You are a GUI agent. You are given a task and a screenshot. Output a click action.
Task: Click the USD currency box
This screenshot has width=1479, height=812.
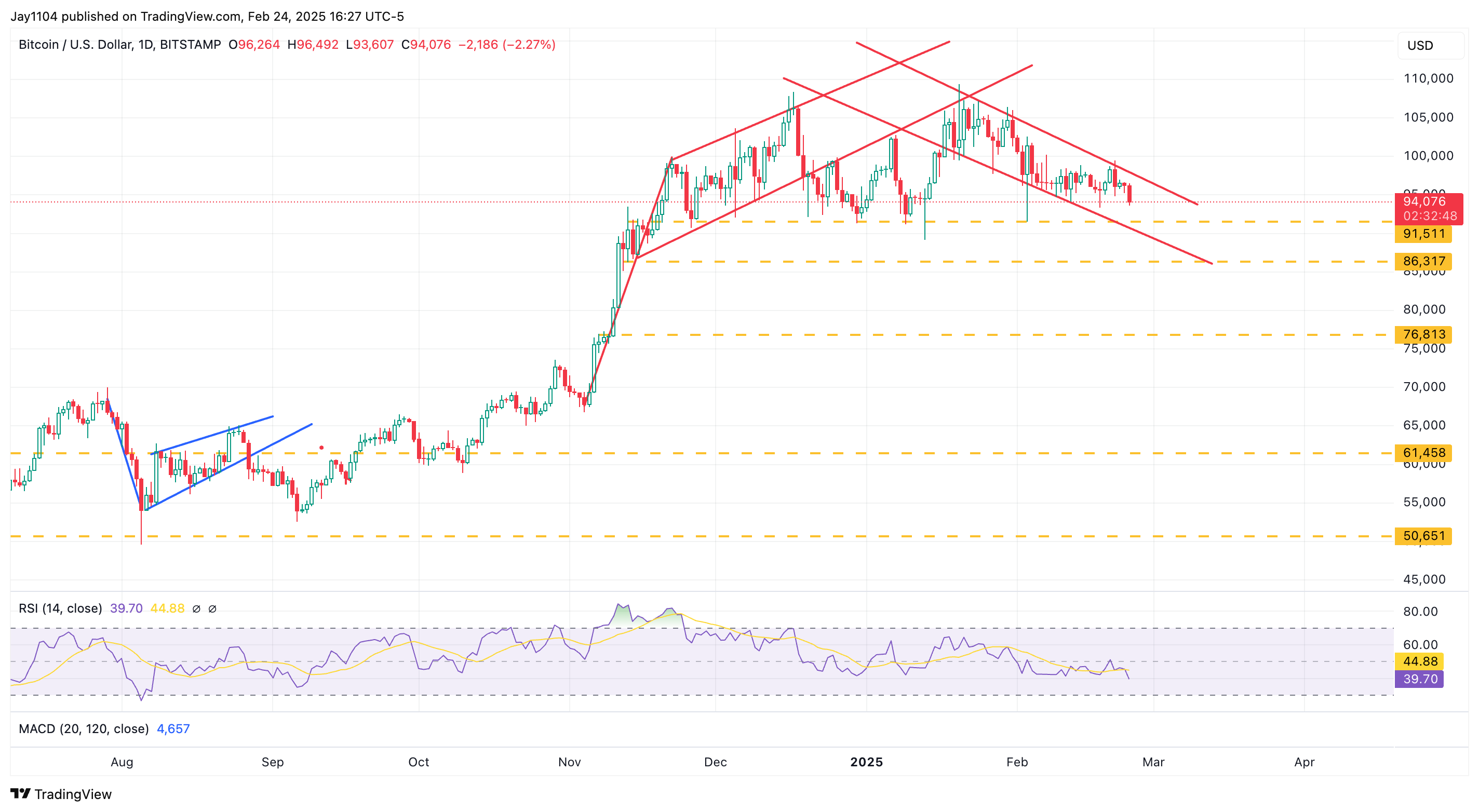point(1430,45)
